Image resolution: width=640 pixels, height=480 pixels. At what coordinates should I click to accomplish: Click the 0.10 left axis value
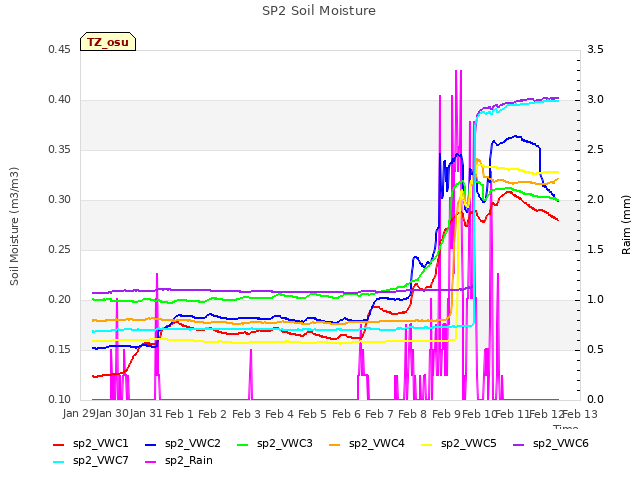coord(60,400)
